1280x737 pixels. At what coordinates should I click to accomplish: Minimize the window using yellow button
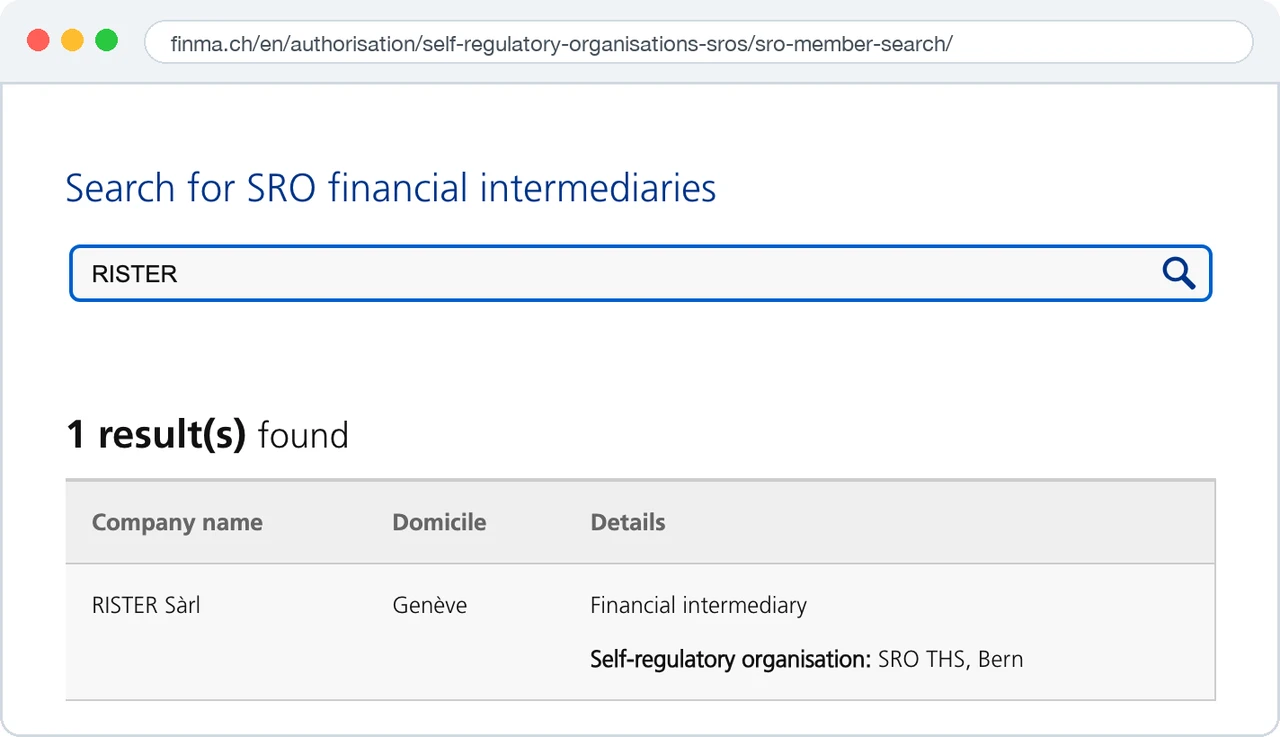click(72, 41)
